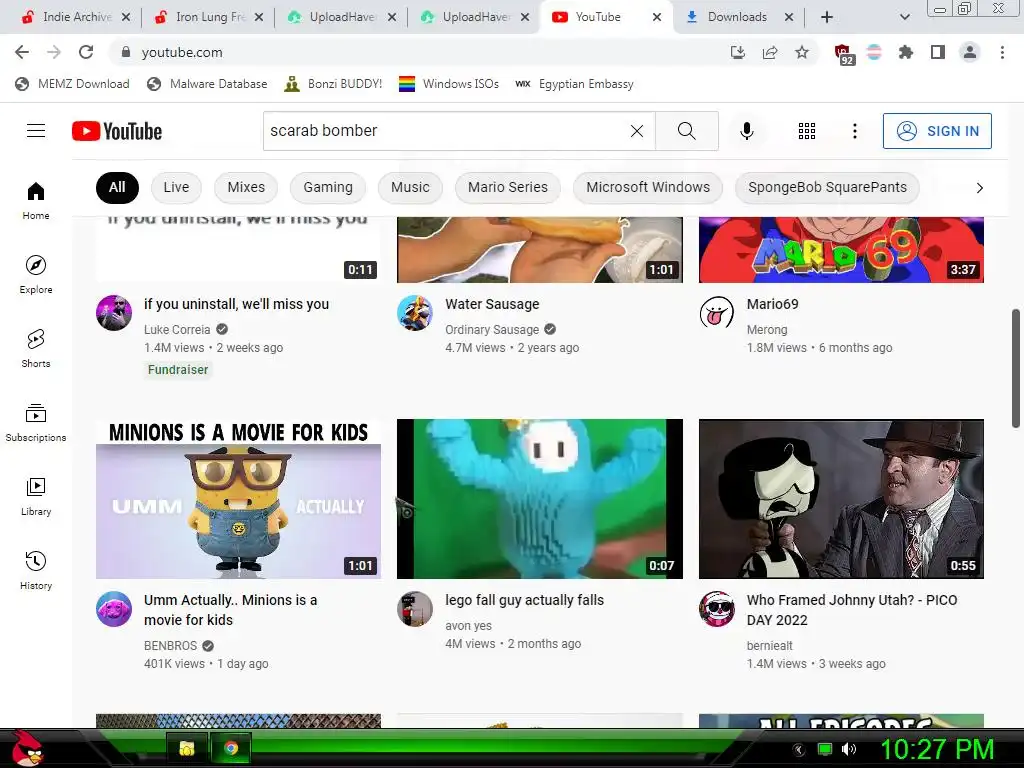Click the magnifier search button

(686, 131)
